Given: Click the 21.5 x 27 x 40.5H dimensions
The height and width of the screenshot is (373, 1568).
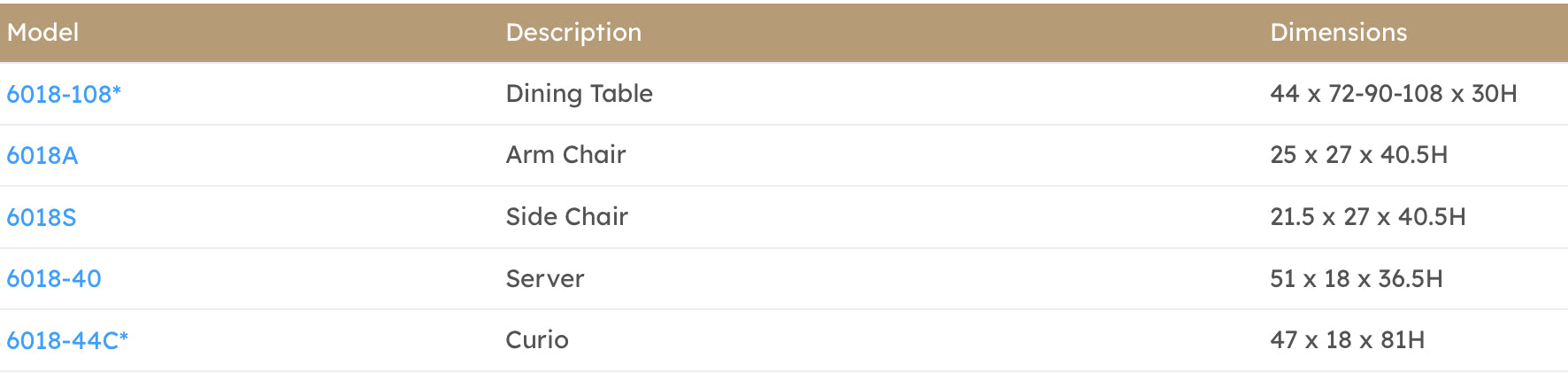Looking at the screenshot, I should click(1367, 217).
